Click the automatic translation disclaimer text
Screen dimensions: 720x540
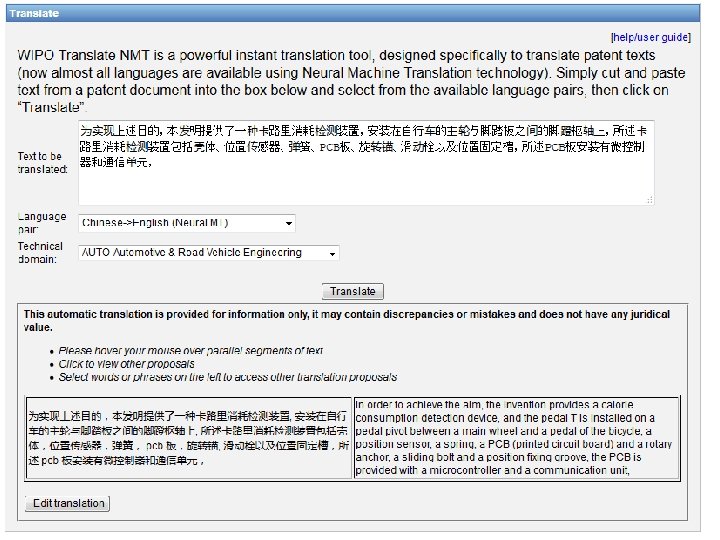pyautogui.click(x=347, y=321)
